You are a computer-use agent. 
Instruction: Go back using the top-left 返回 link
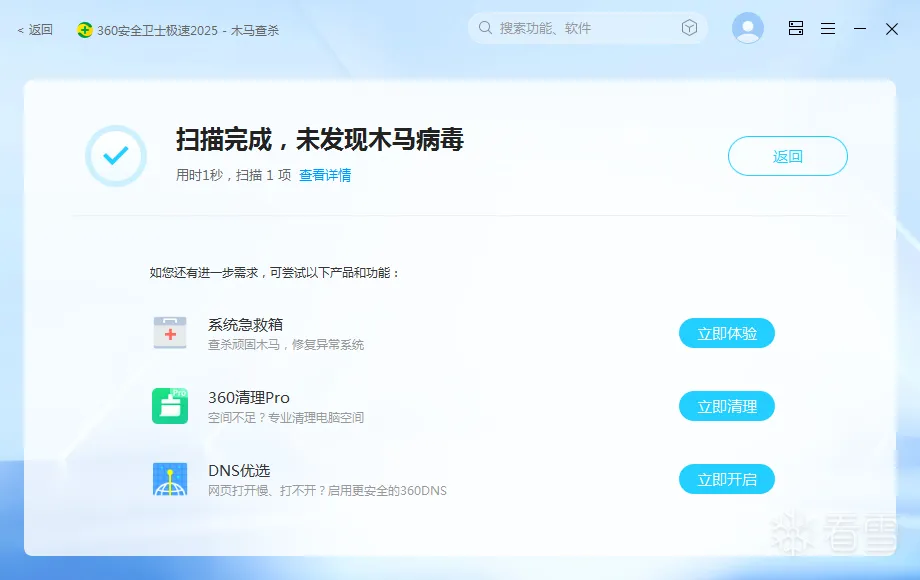pos(35,30)
